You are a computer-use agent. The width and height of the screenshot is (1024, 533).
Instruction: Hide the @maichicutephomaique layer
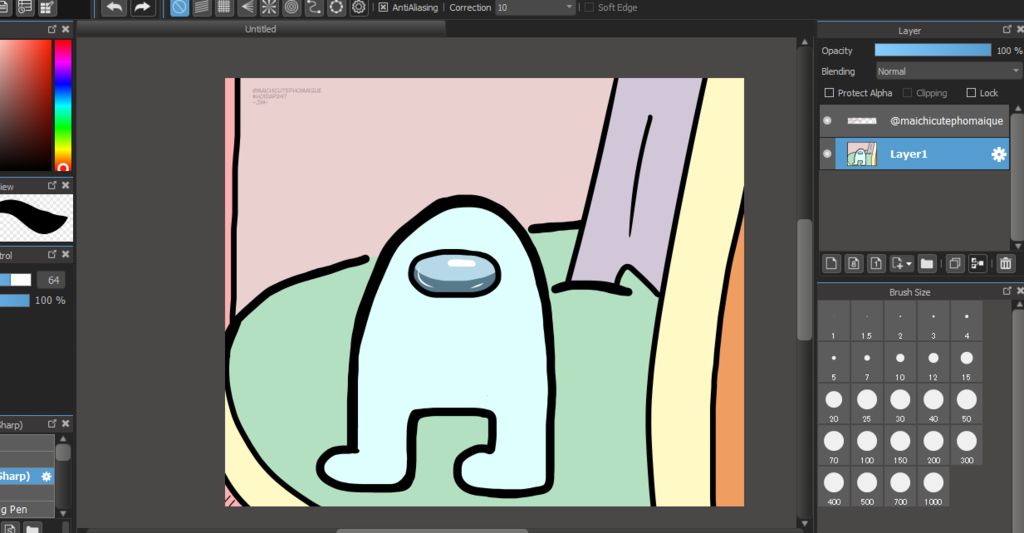tap(827, 120)
